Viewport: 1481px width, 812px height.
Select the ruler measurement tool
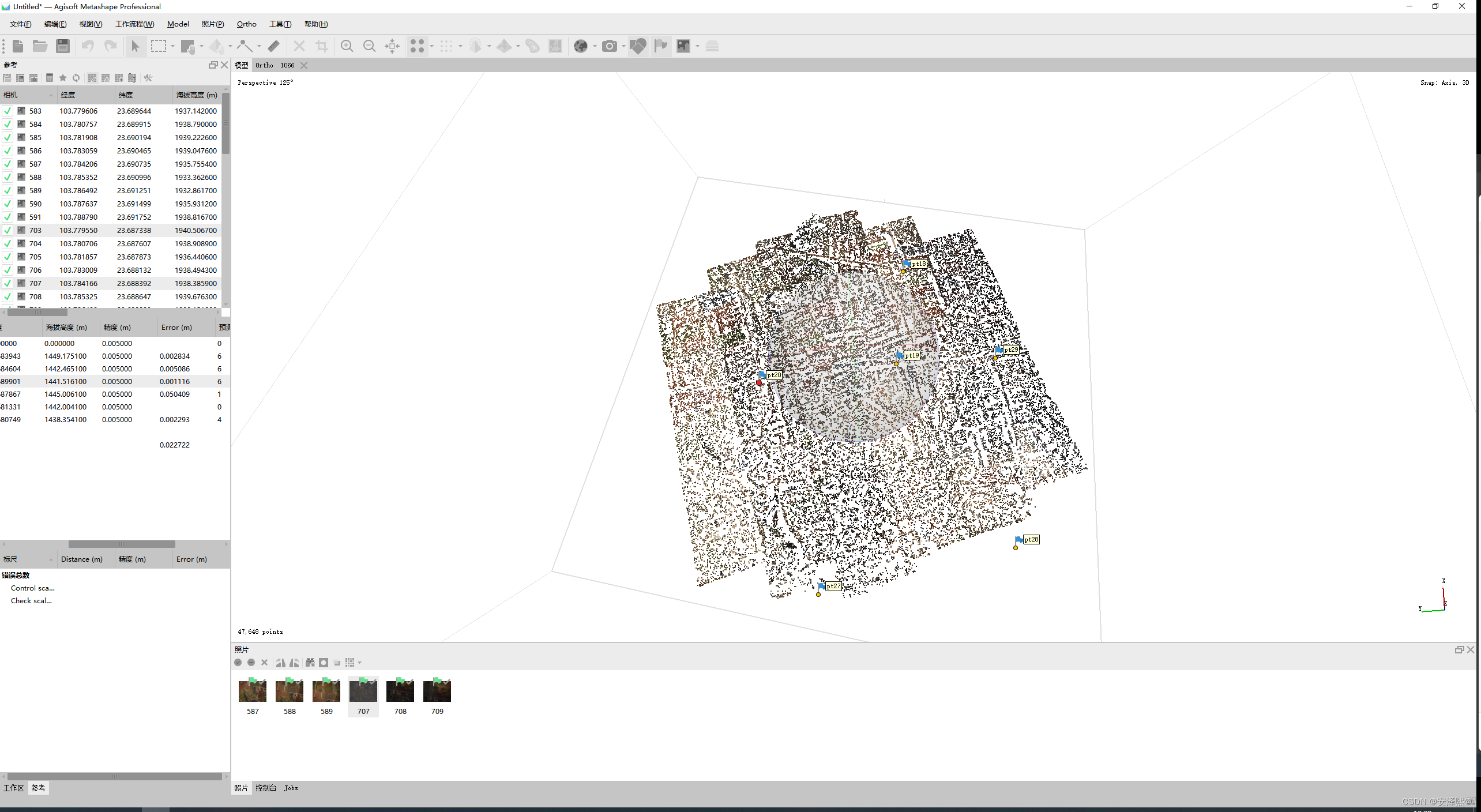[274, 46]
